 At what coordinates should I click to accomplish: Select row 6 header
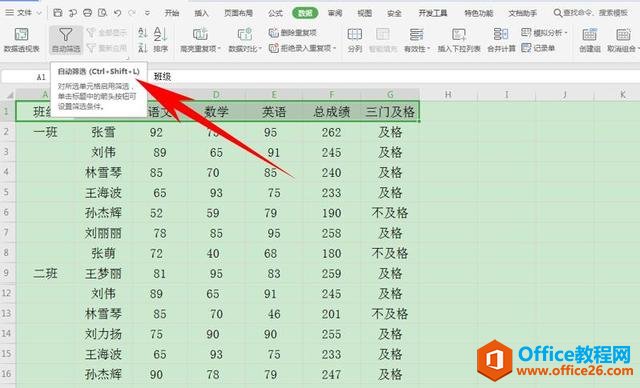click(7, 213)
